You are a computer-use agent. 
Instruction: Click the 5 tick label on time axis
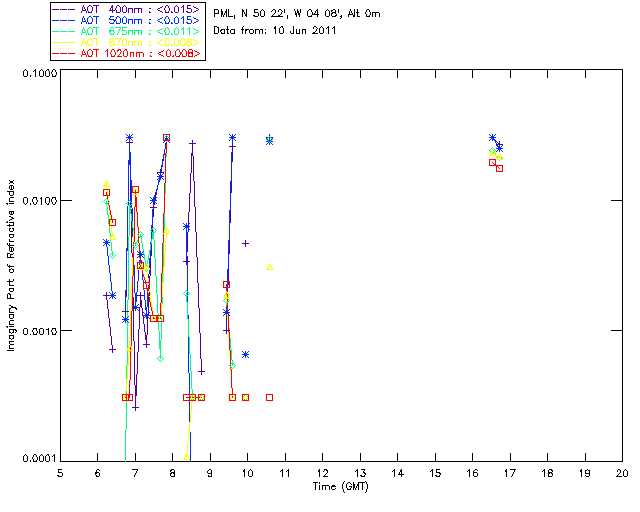click(x=60, y=472)
